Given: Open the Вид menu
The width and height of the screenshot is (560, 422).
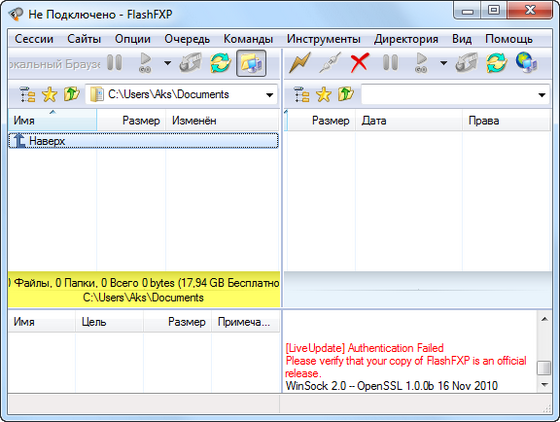Looking at the screenshot, I should tap(462, 39).
